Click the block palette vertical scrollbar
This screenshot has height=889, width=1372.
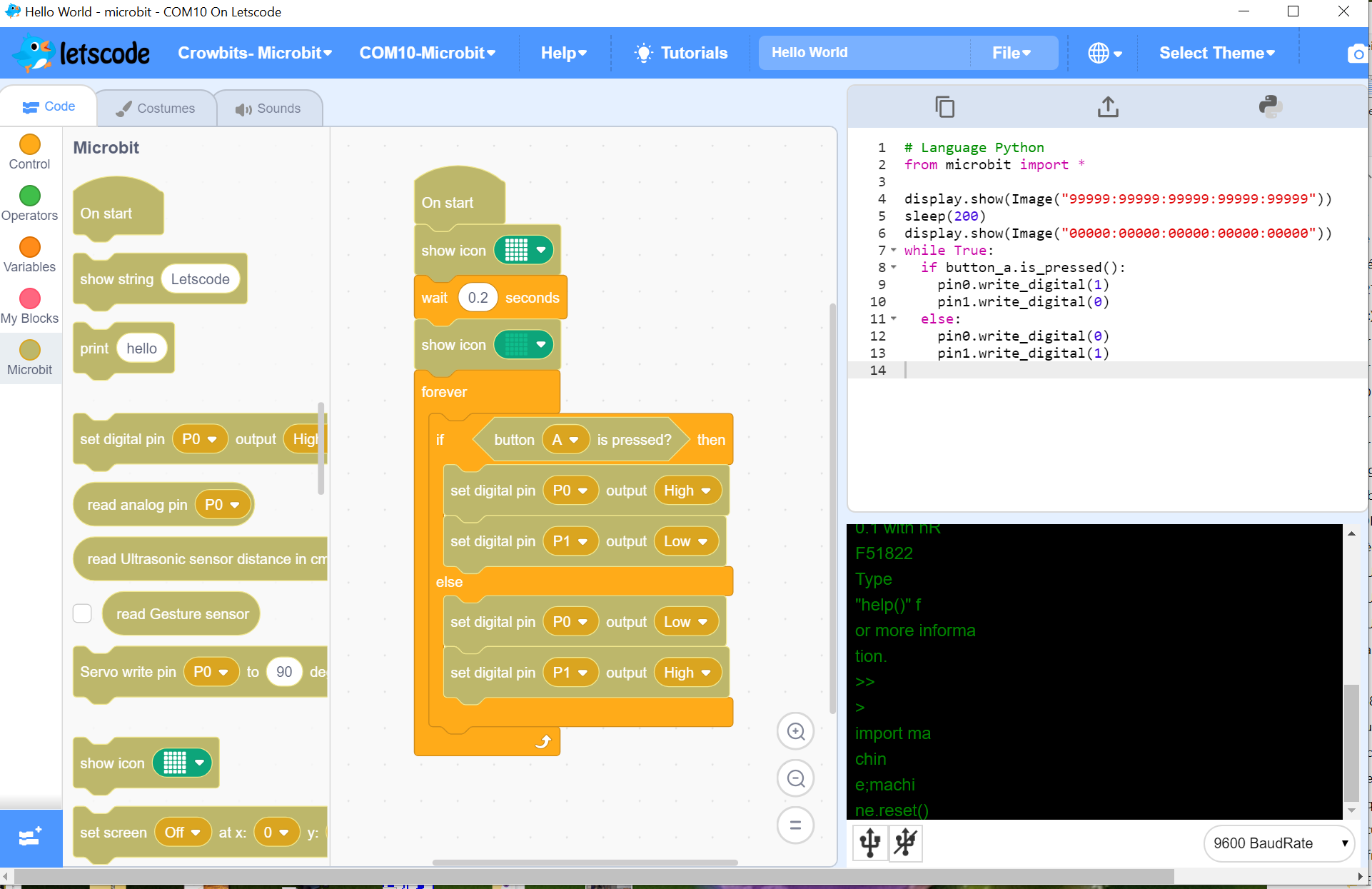point(321,448)
